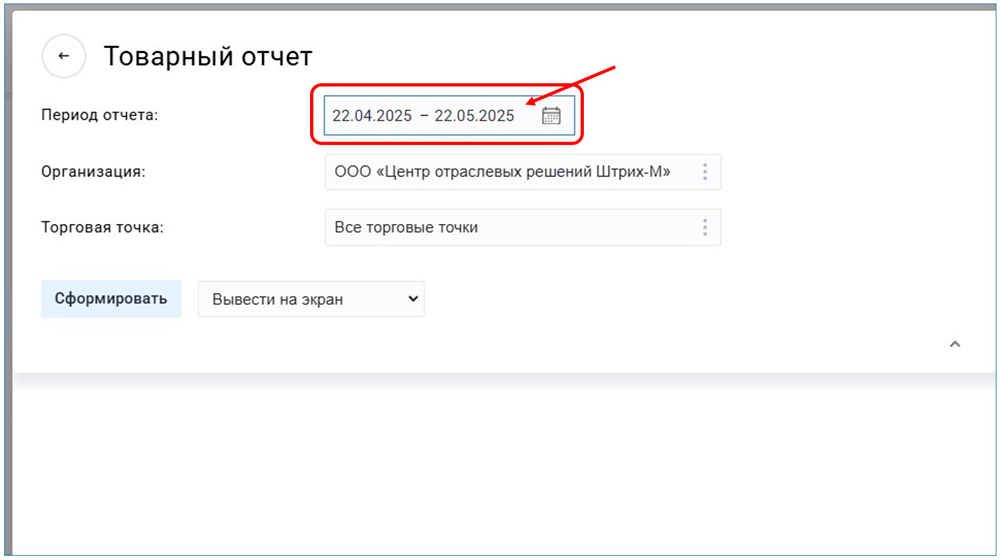Select the Все торговые точки field
This screenshot has width=1000, height=560.
tap(406, 227)
